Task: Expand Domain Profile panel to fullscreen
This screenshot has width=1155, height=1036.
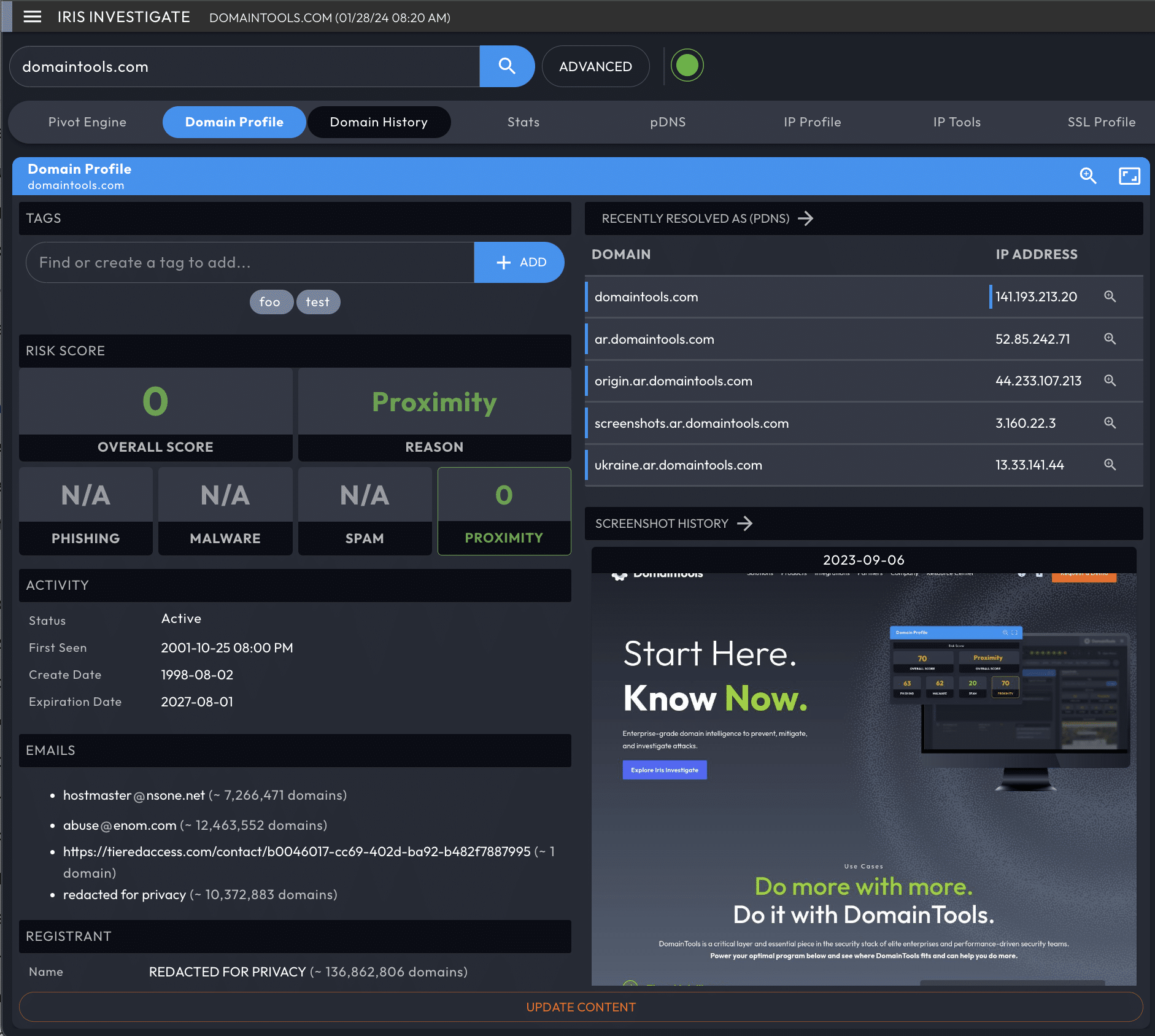Action: click(1129, 176)
